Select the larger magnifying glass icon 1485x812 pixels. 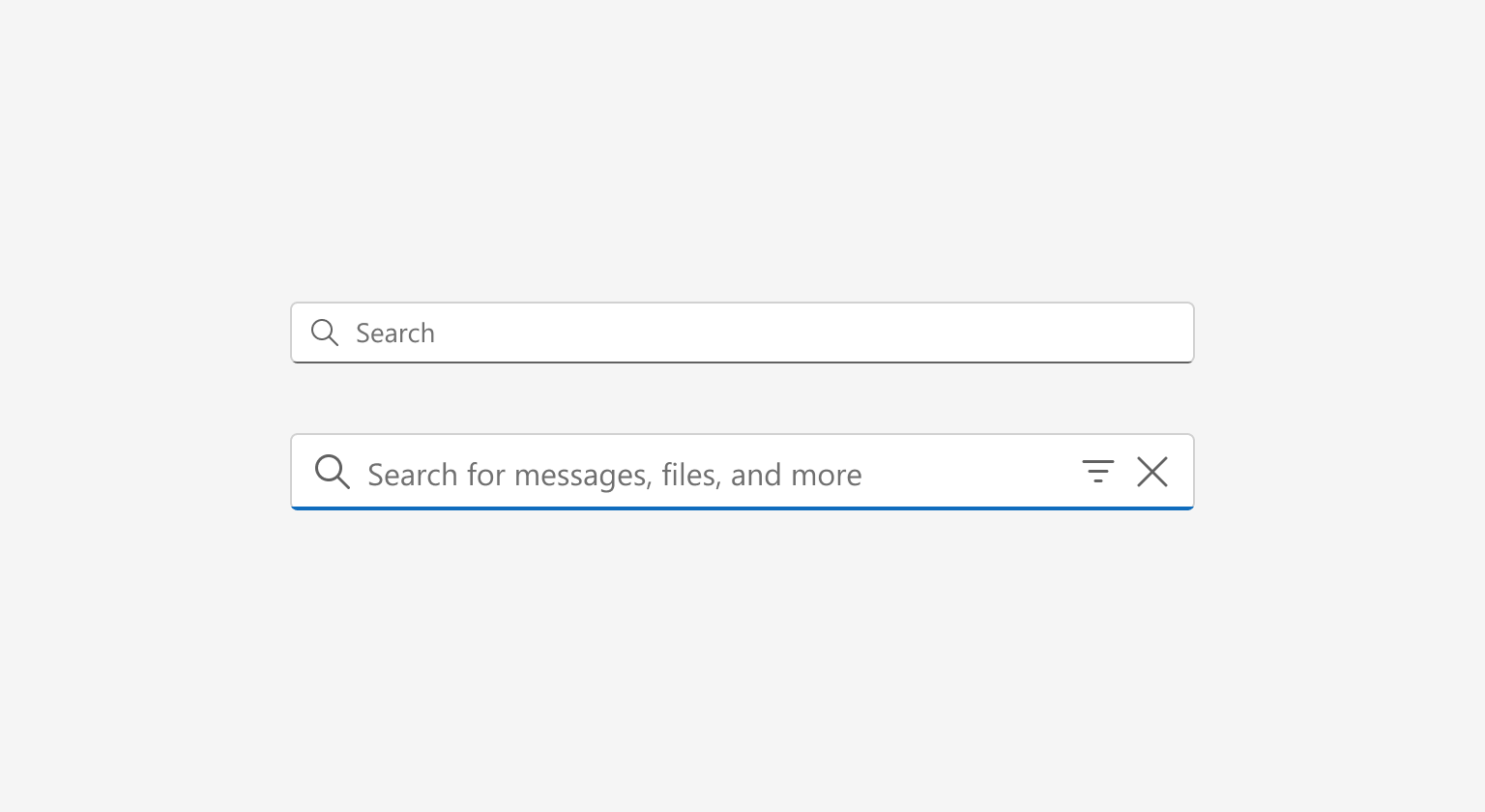(x=332, y=472)
